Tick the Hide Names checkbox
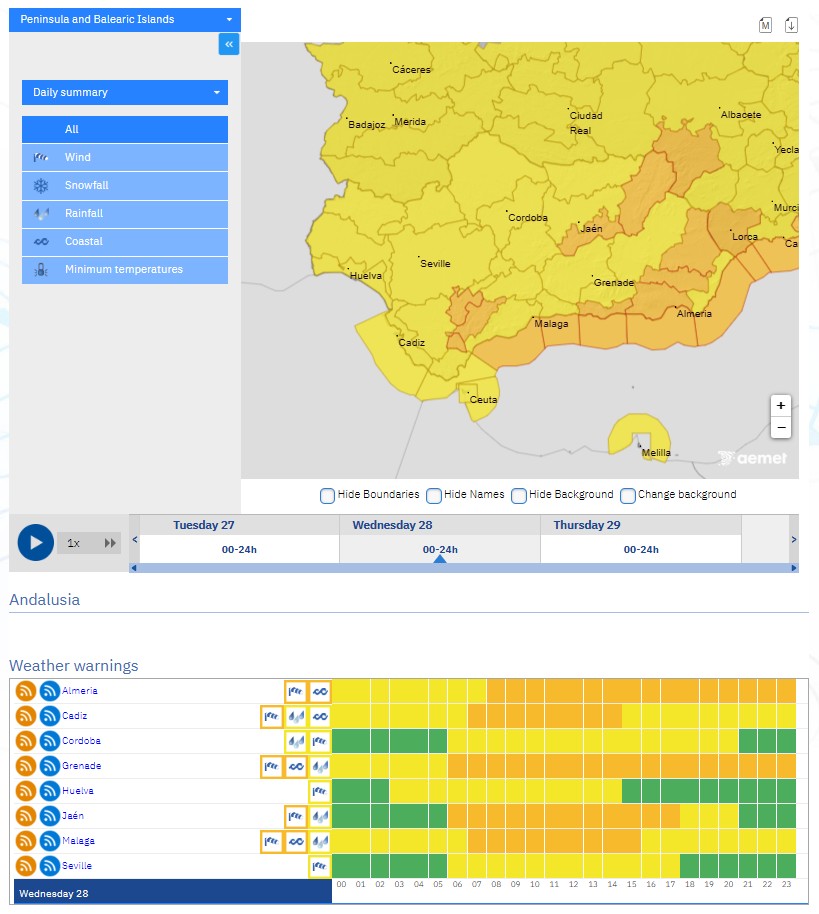Viewport: 819px width, 914px height. click(434, 495)
